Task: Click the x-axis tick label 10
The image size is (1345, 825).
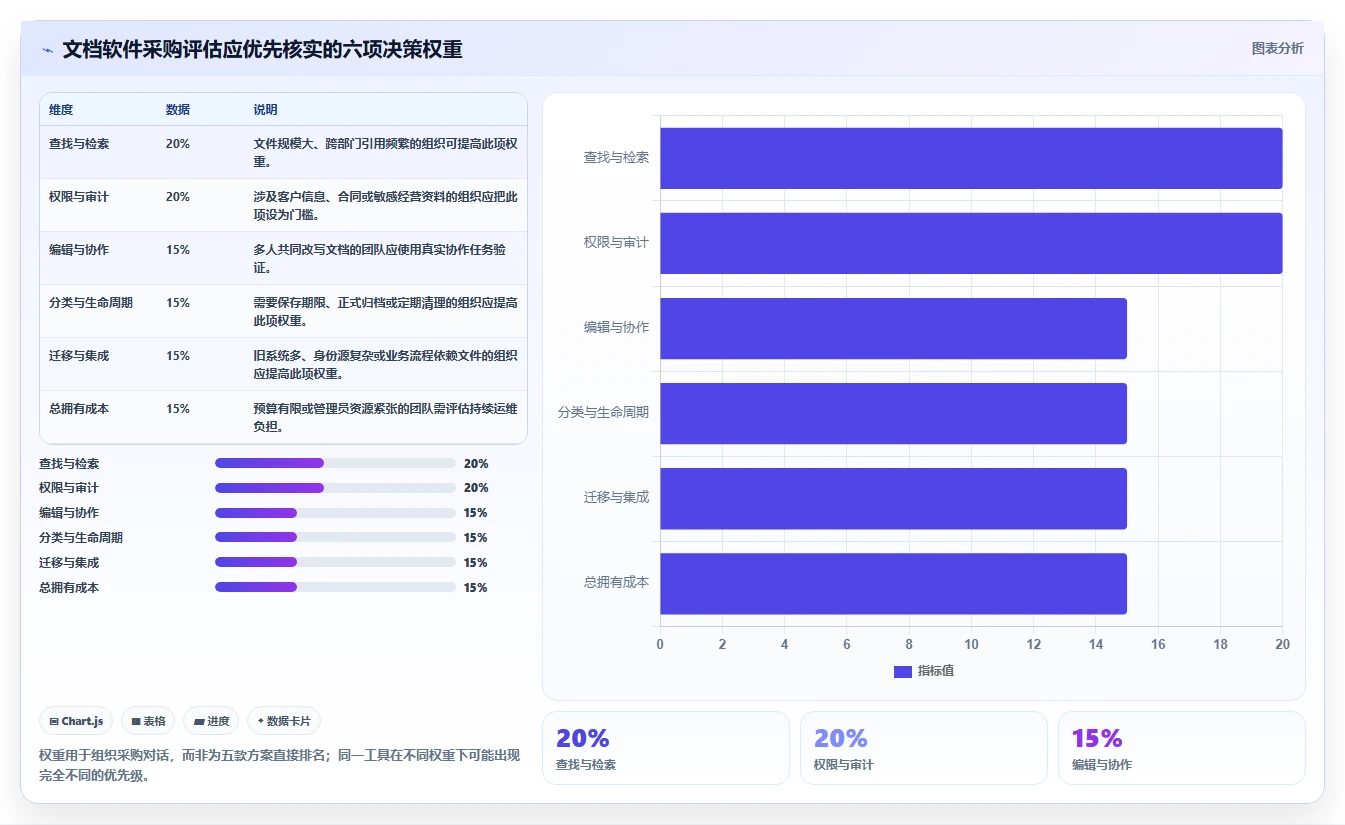Action: point(971,645)
